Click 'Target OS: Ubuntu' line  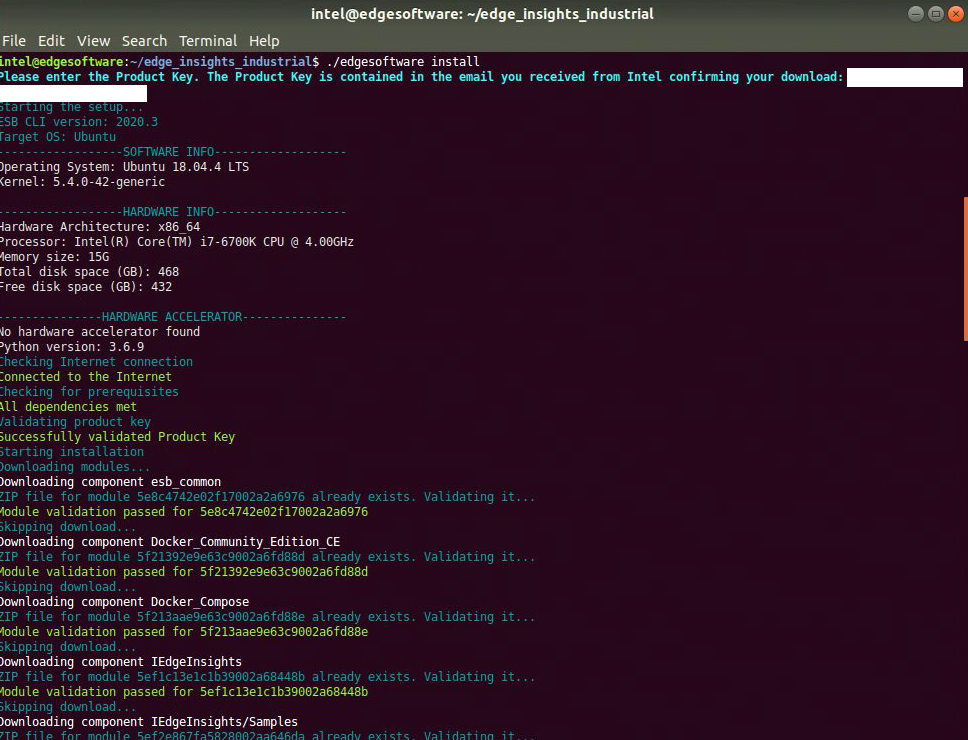click(58, 136)
